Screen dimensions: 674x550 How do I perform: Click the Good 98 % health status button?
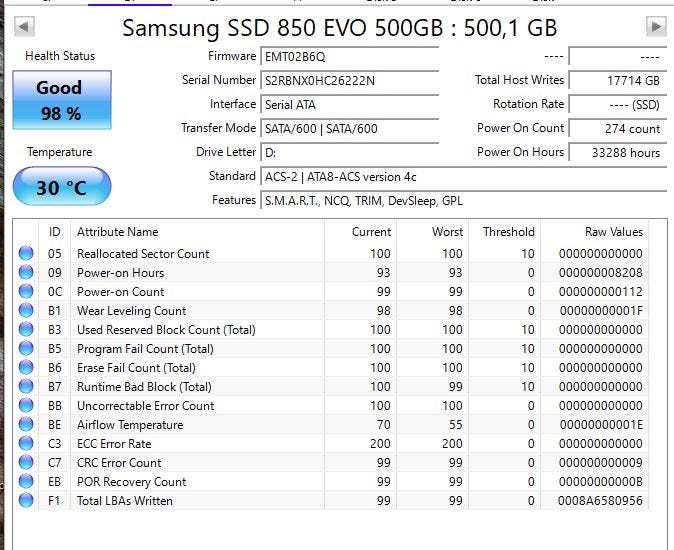tap(62, 100)
